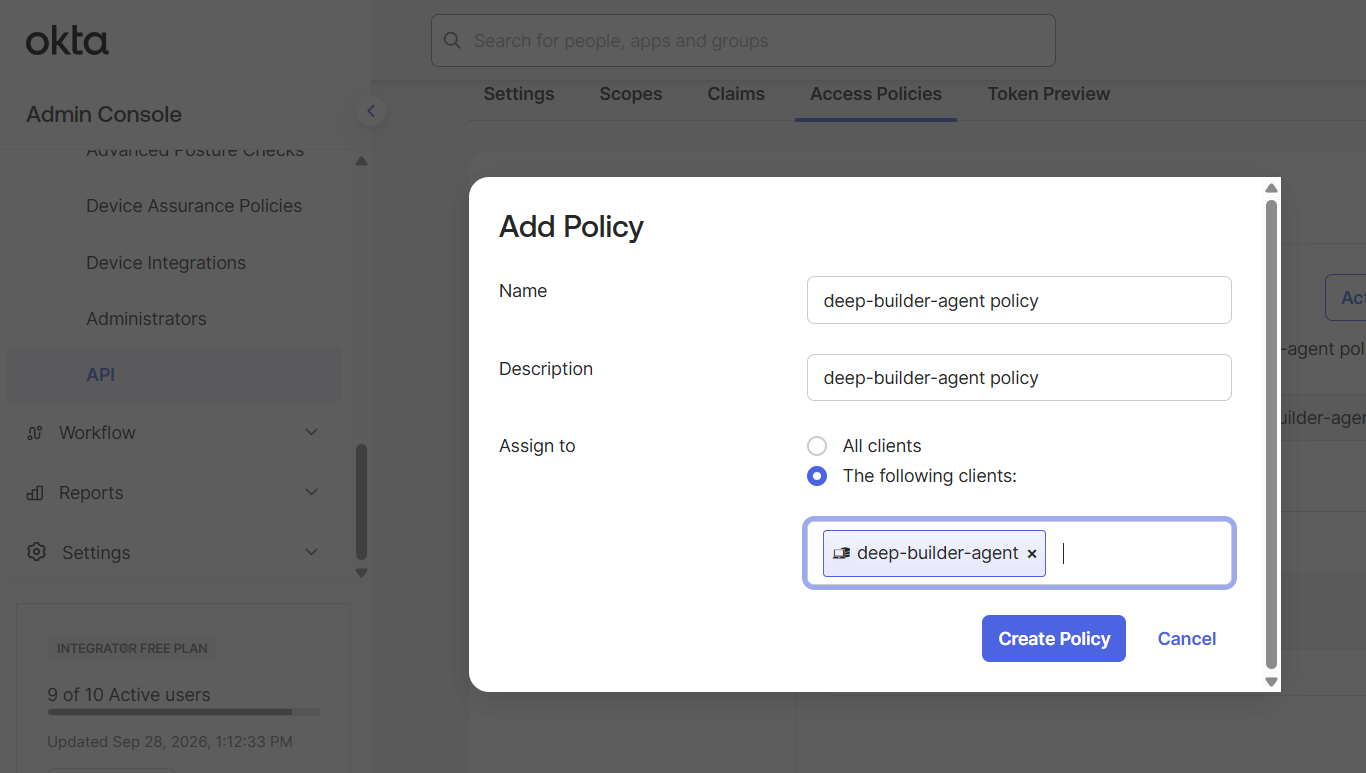The image size is (1366, 773).
Task: Click the Create Policy button
Action: [1054, 638]
